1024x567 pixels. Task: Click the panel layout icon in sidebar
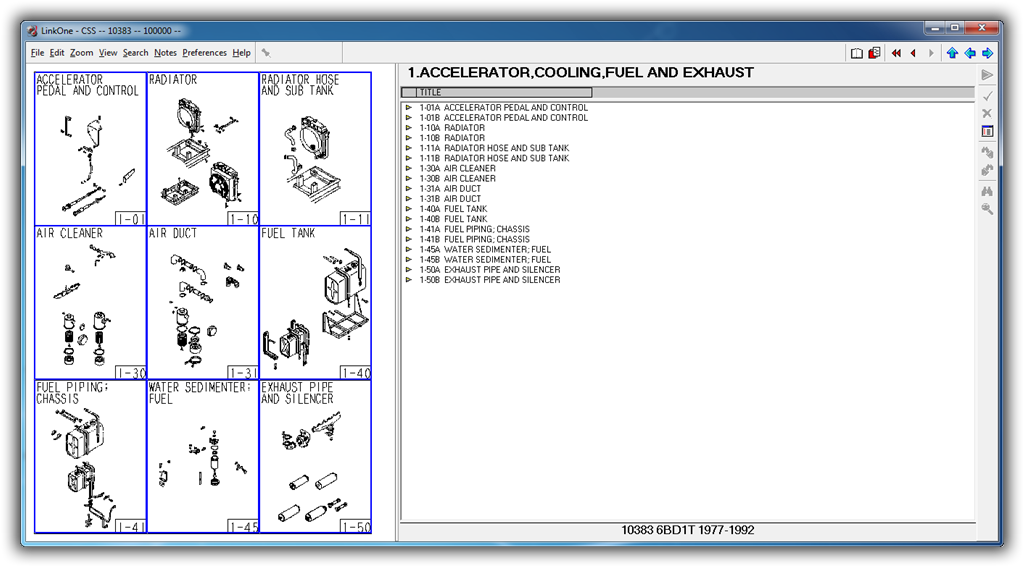[x=987, y=131]
